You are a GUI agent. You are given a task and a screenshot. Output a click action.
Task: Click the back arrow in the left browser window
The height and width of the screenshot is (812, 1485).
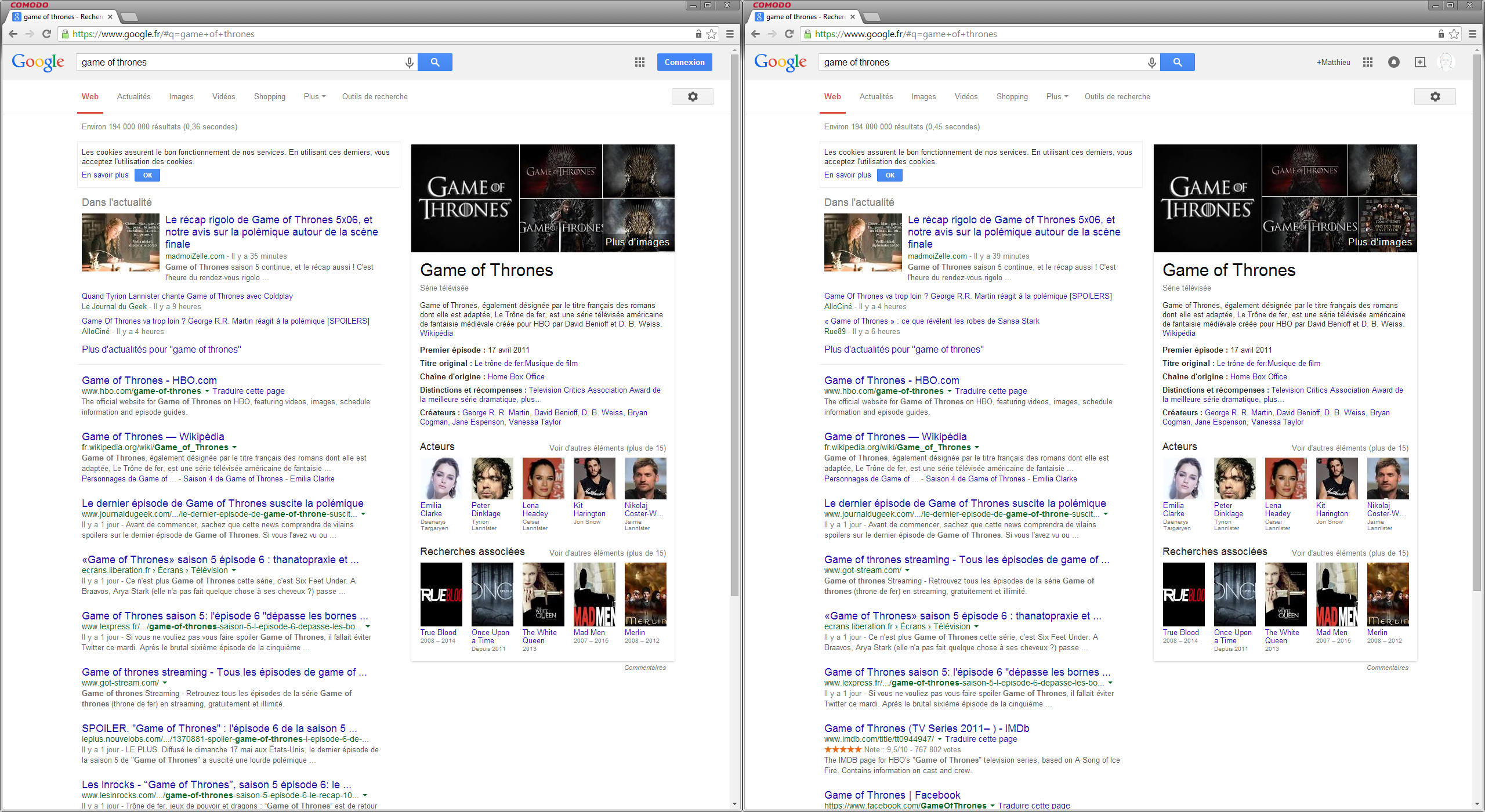pyautogui.click(x=13, y=34)
